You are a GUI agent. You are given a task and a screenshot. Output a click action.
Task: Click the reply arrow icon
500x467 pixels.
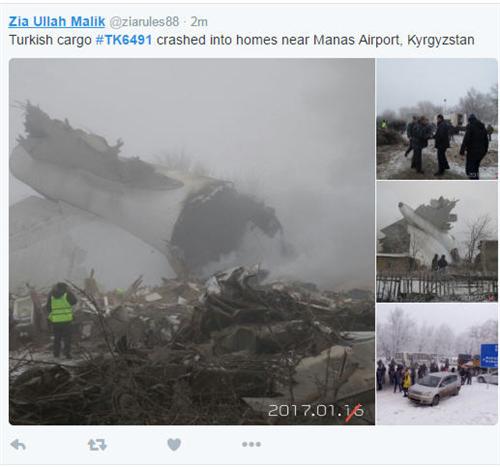[x=18, y=445]
